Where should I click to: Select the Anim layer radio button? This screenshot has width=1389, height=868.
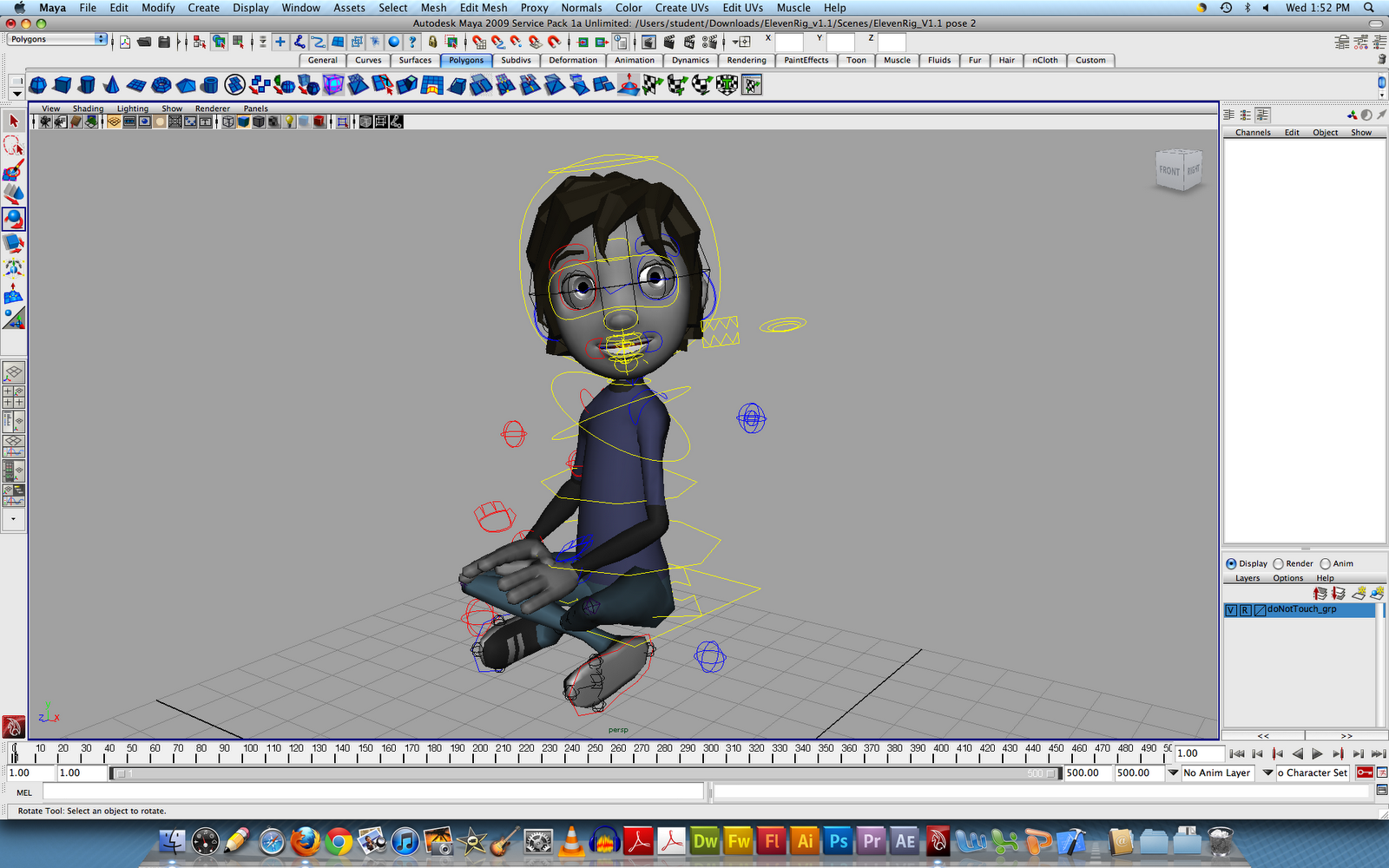[x=1326, y=564]
